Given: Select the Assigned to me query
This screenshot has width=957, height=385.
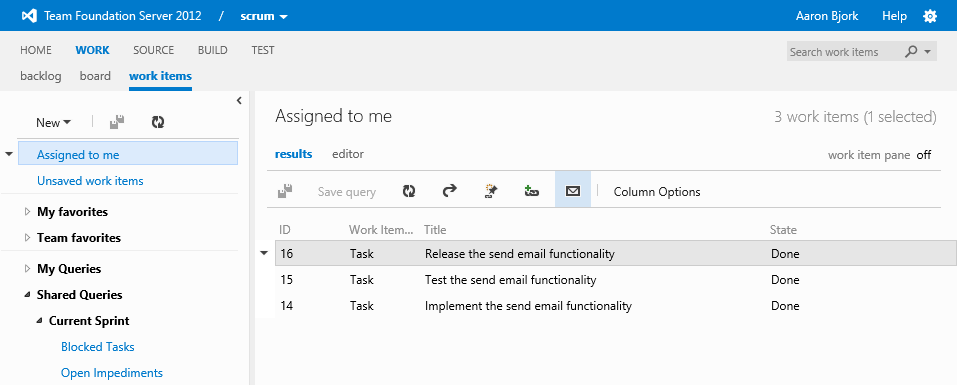Looking at the screenshot, I should point(128,154).
